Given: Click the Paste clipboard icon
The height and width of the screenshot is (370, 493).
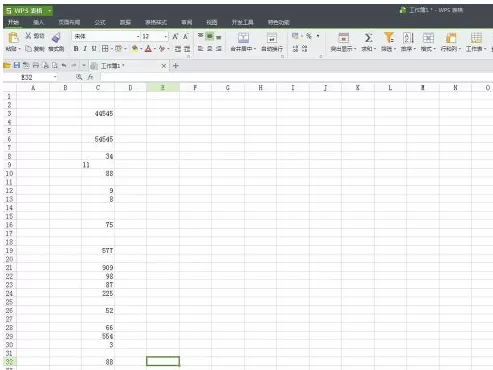Looking at the screenshot, I should click(x=13, y=38).
